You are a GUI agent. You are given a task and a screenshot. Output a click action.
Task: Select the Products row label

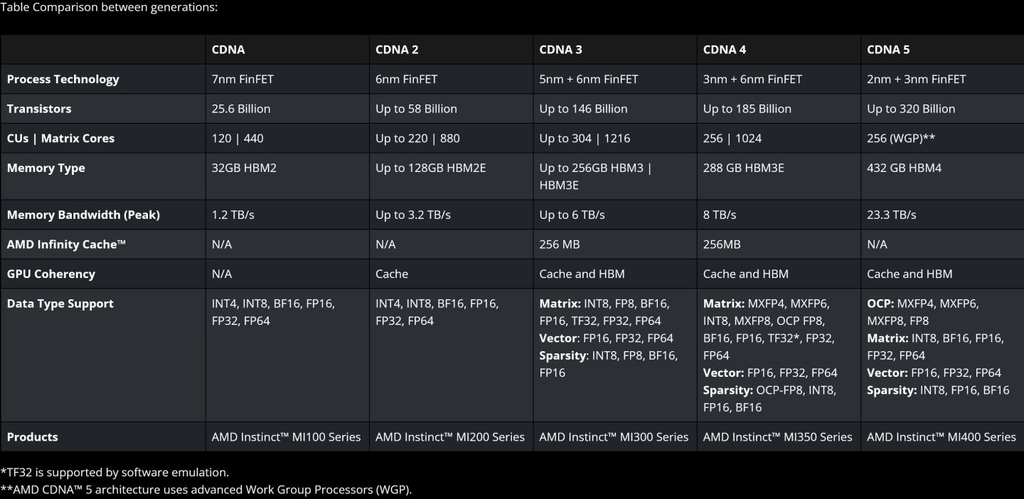32,437
